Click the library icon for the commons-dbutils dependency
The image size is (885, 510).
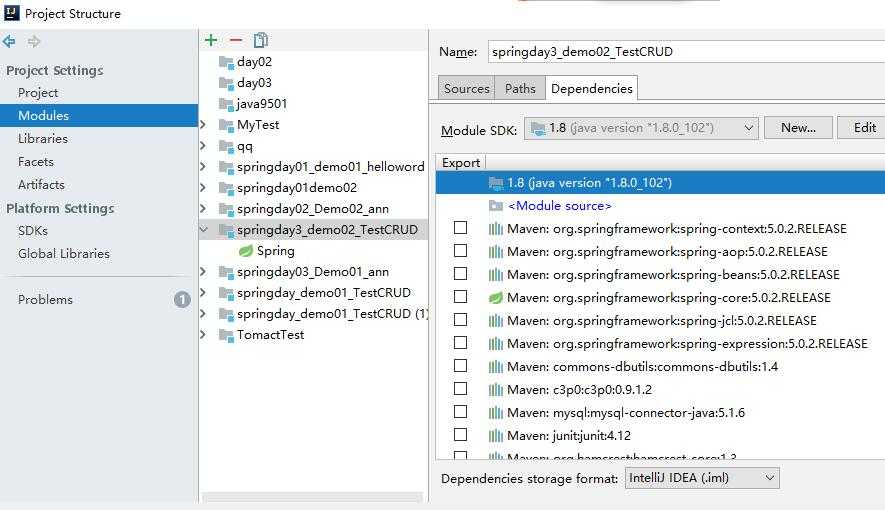click(x=496, y=367)
